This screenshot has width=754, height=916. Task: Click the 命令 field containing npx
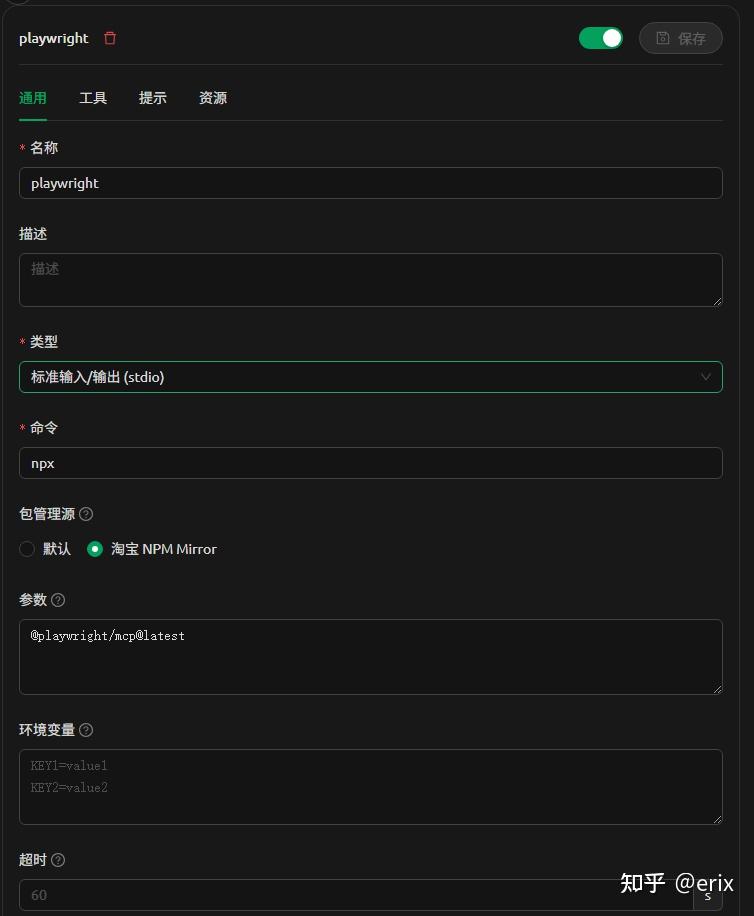(370, 463)
